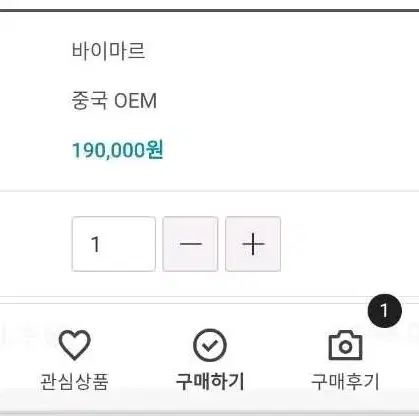Click the 중국 OEM origin text
Image resolution: width=419 pixels, height=419 pixels.
pos(114,100)
